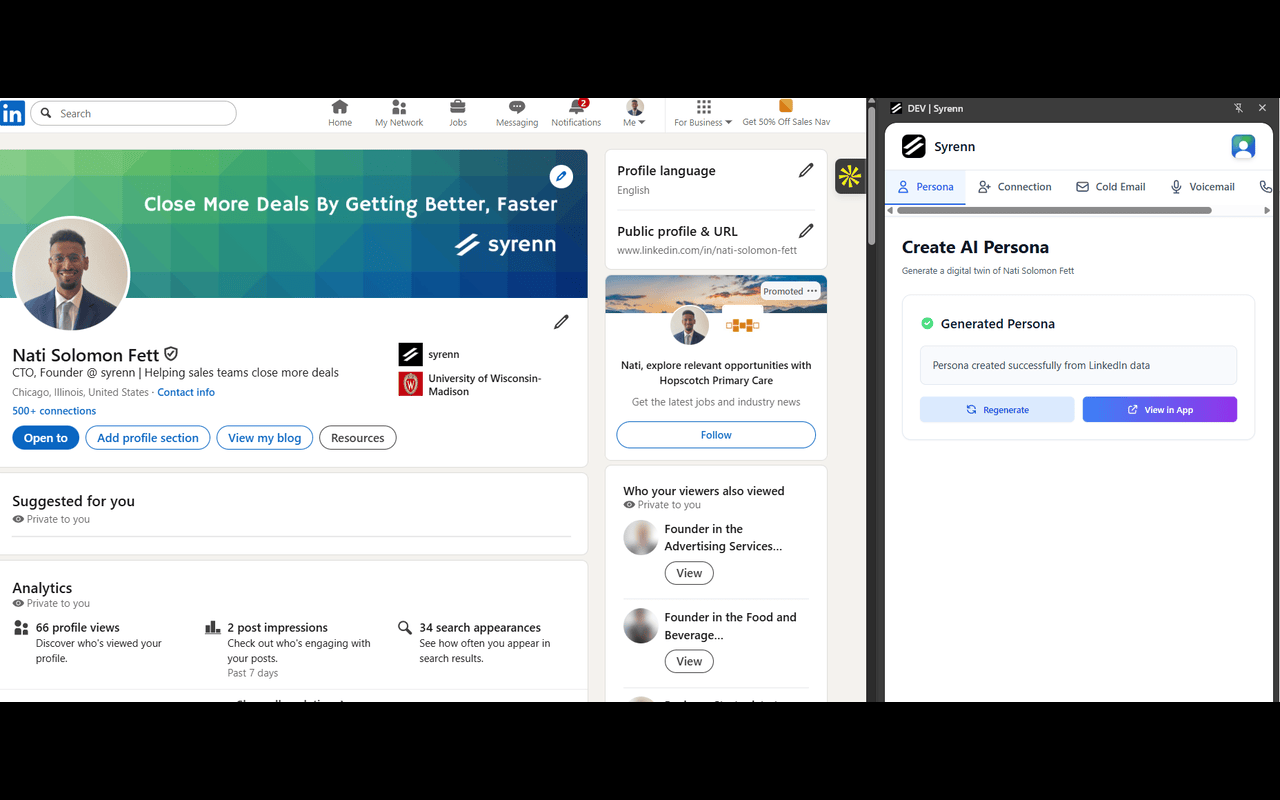Close the DEV | Syrenn side panel
The width and height of the screenshot is (1280, 800).
[x=1262, y=108]
